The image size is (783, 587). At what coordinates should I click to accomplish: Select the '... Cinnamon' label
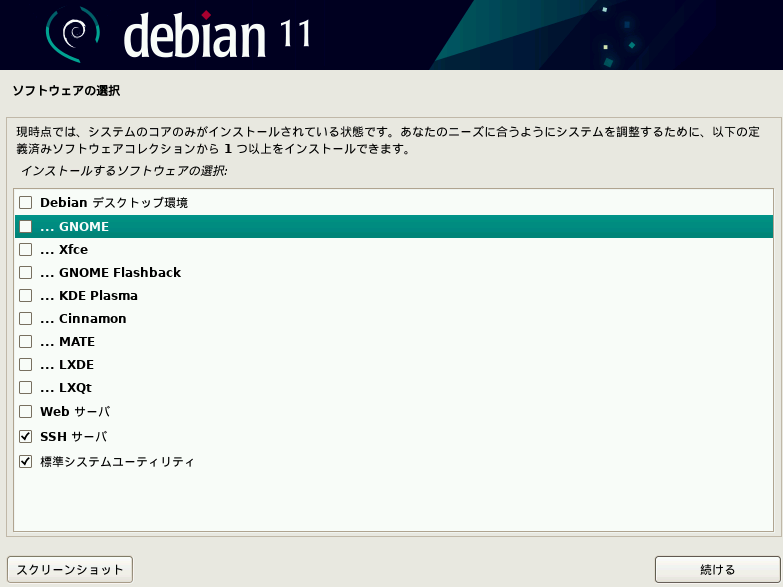coord(83,318)
